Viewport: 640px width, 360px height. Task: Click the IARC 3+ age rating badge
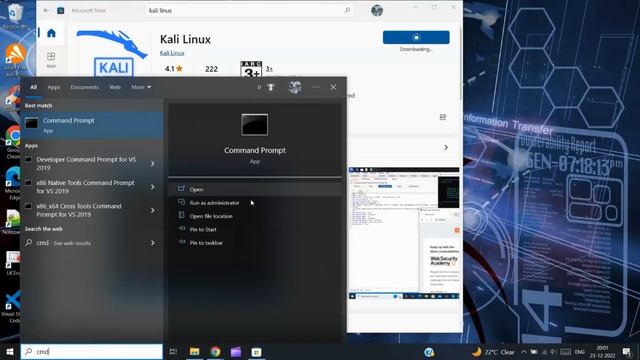[251, 70]
